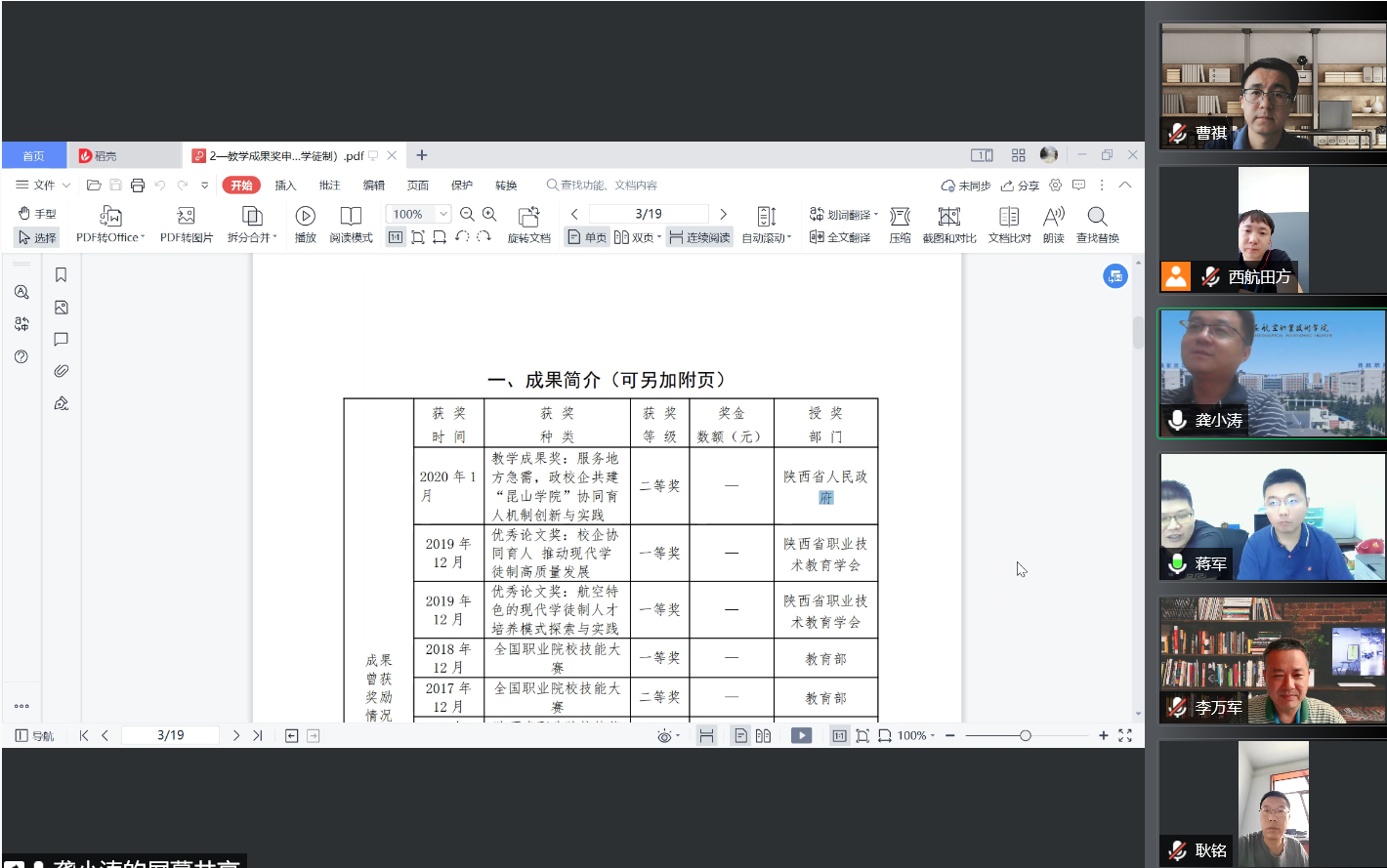Click the PDF转图片 icon

(186, 225)
